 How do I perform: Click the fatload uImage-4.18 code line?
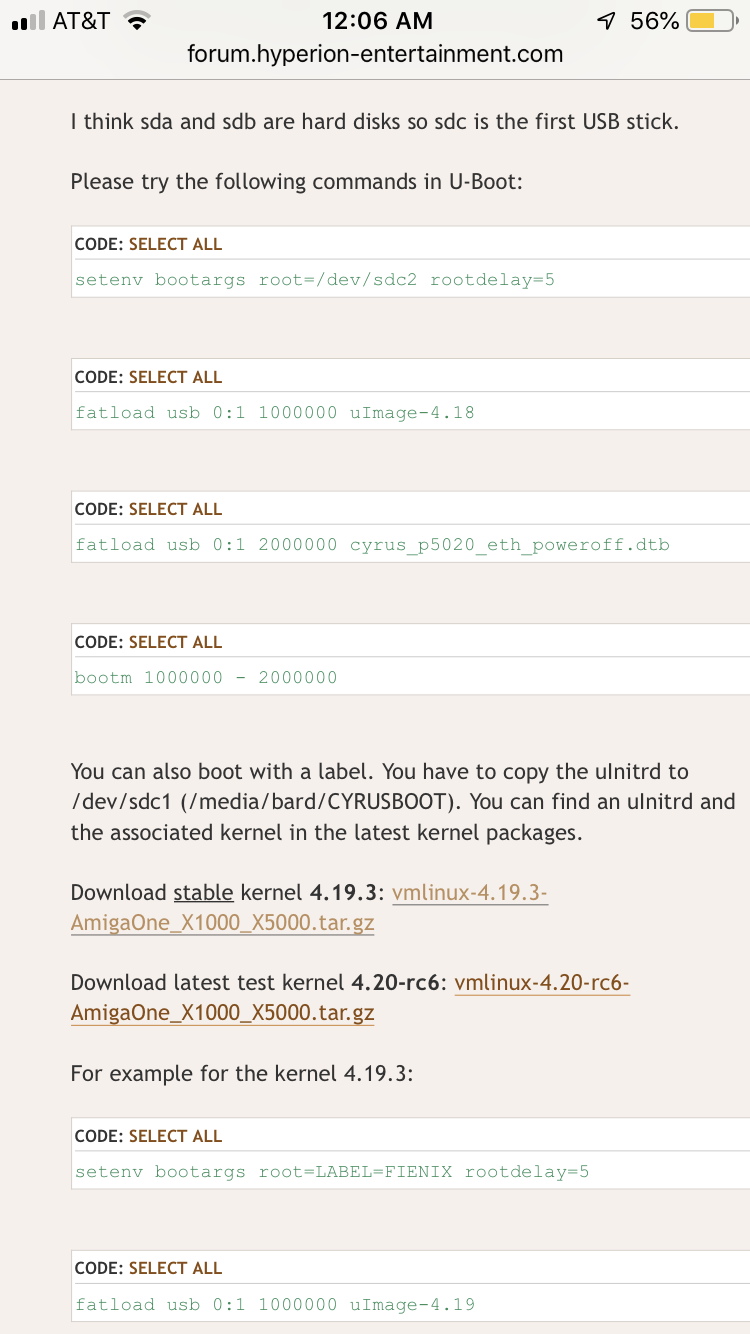pyautogui.click(x=275, y=412)
